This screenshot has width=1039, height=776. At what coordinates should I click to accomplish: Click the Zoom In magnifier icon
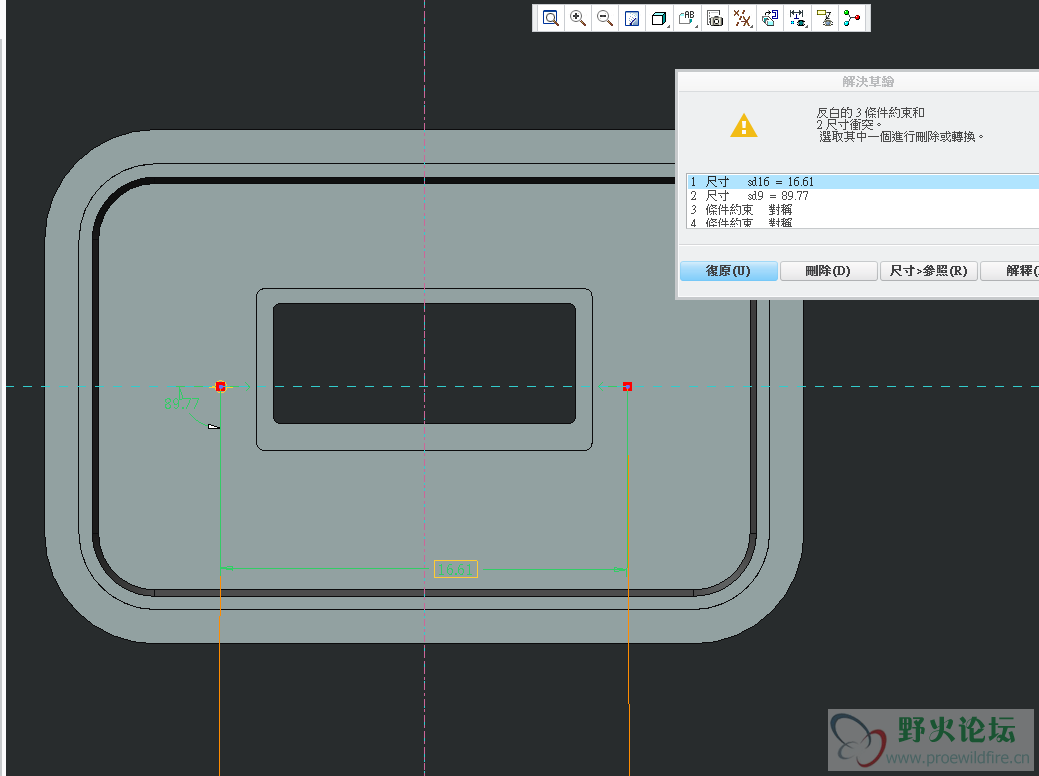click(x=578, y=18)
